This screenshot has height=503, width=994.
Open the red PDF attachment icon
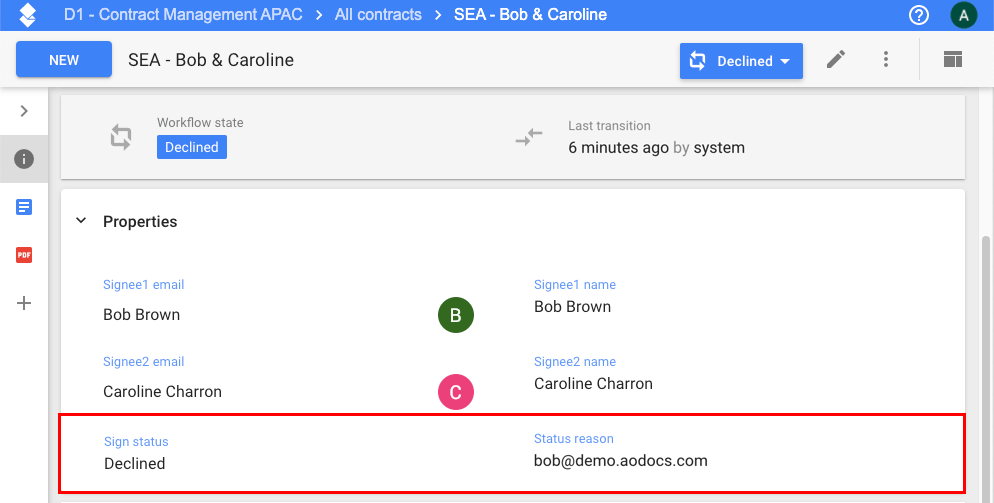[24, 255]
